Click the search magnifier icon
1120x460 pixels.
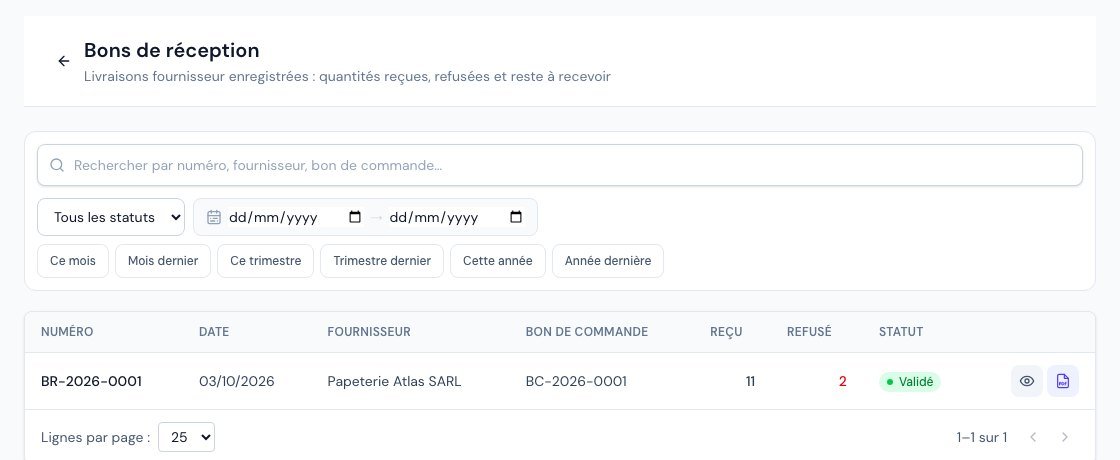pos(57,165)
